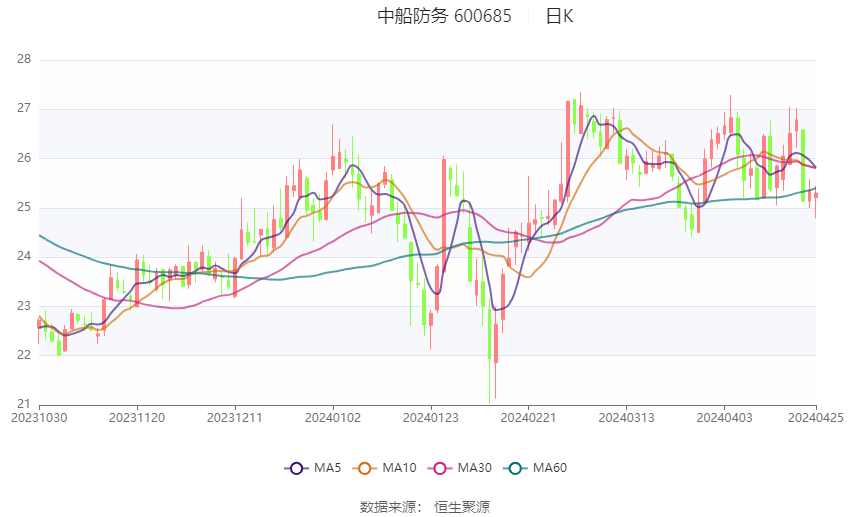Select the 20240221 date axis label

coord(529,418)
